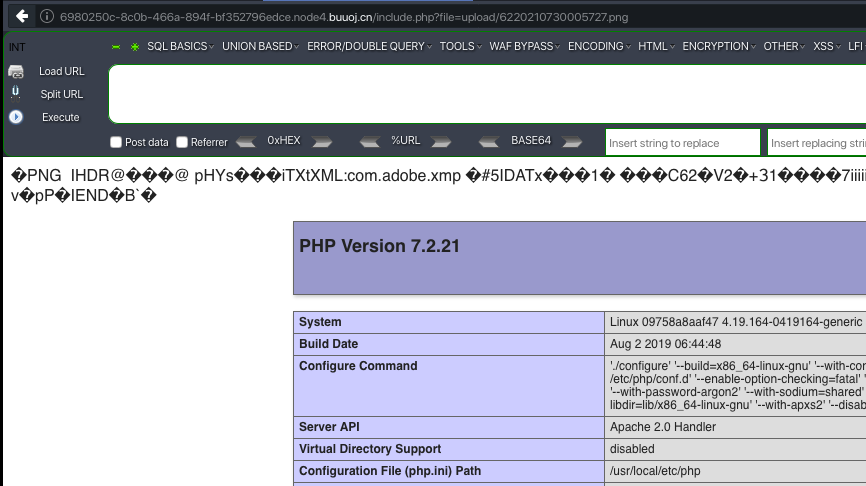Open the XSS menu

pos(826,46)
